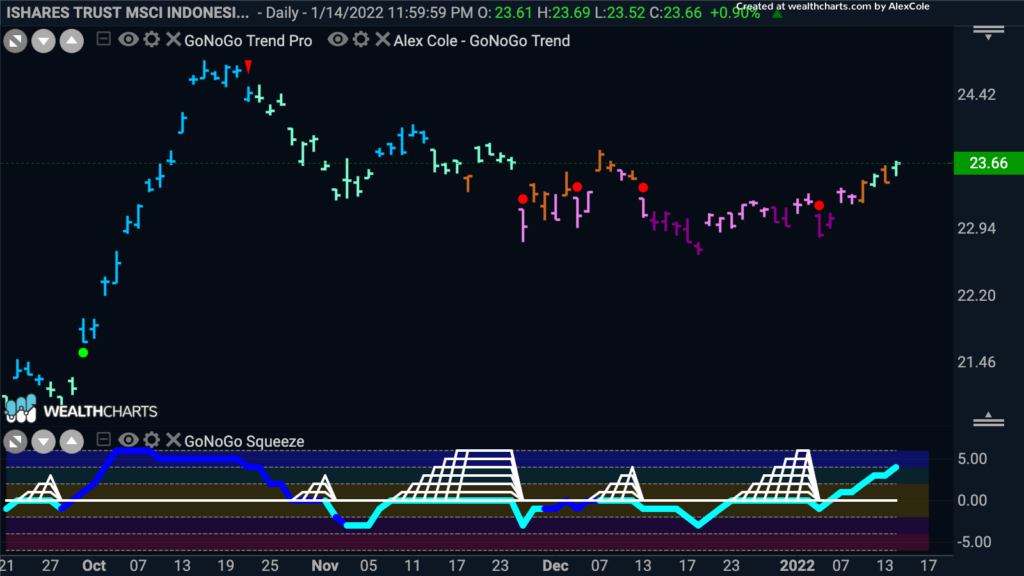The height and width of the screenshot is (576, 1024).
Task: Click the -5.00 squeeze axis label
Action: tap(973, 542)
